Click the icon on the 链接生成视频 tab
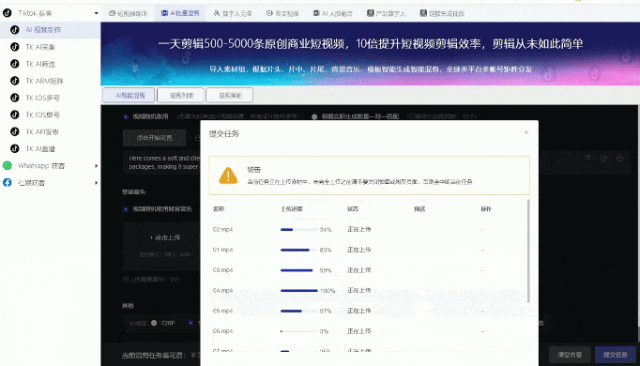Screen dimensions: 640x366 coord(423,13)
